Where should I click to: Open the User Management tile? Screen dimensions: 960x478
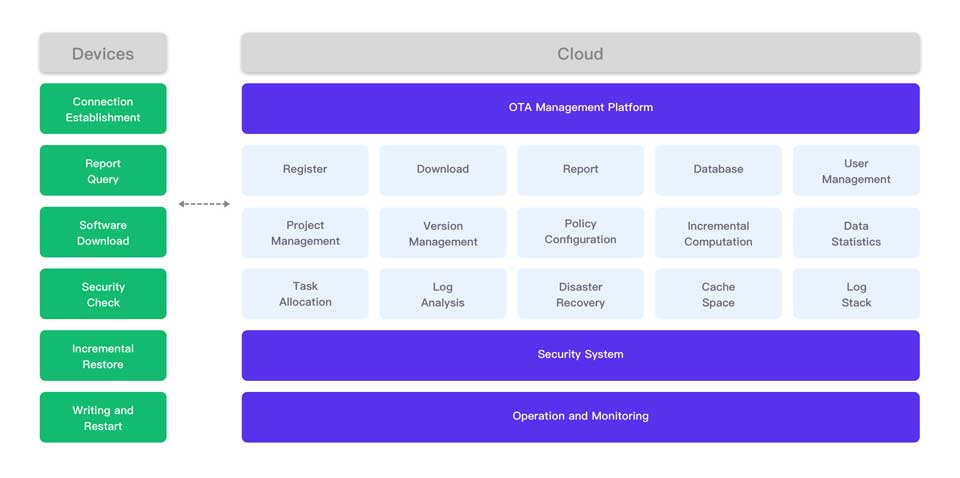[856, 171]
